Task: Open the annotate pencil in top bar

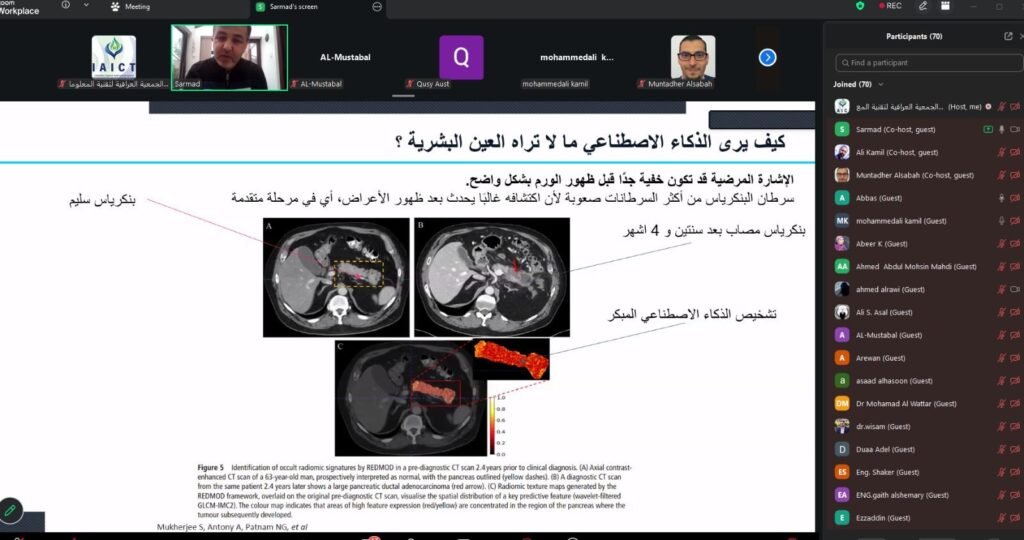Action: pyautogui.click(x=923, y=6)
